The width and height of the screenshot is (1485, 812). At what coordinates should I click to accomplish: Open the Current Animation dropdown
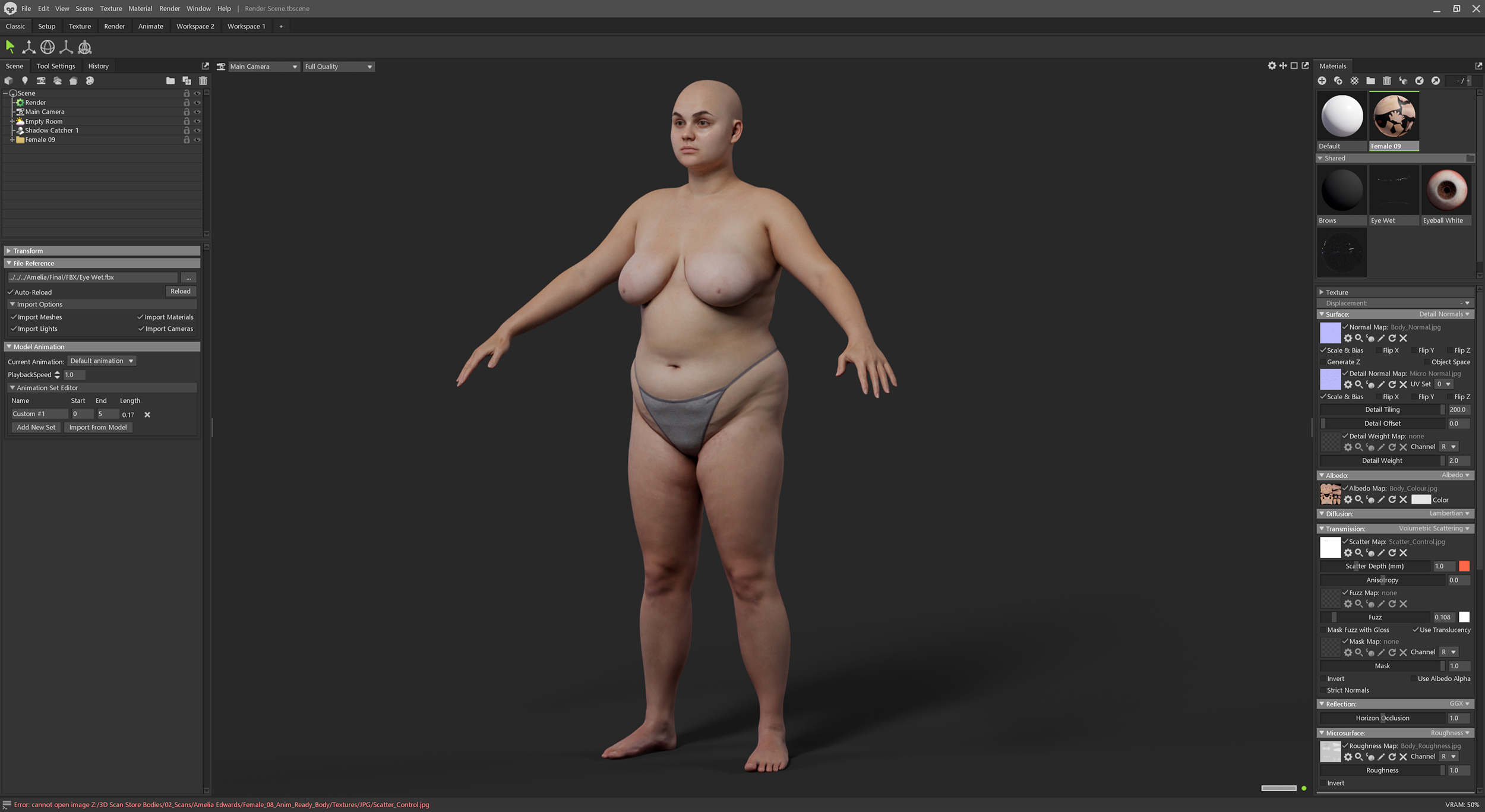pos(102,361)
